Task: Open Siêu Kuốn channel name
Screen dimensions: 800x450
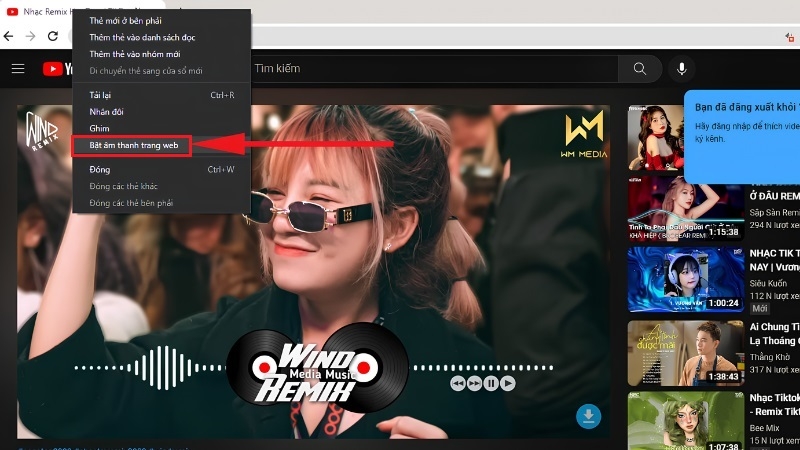Action: [x=768, y=284]
